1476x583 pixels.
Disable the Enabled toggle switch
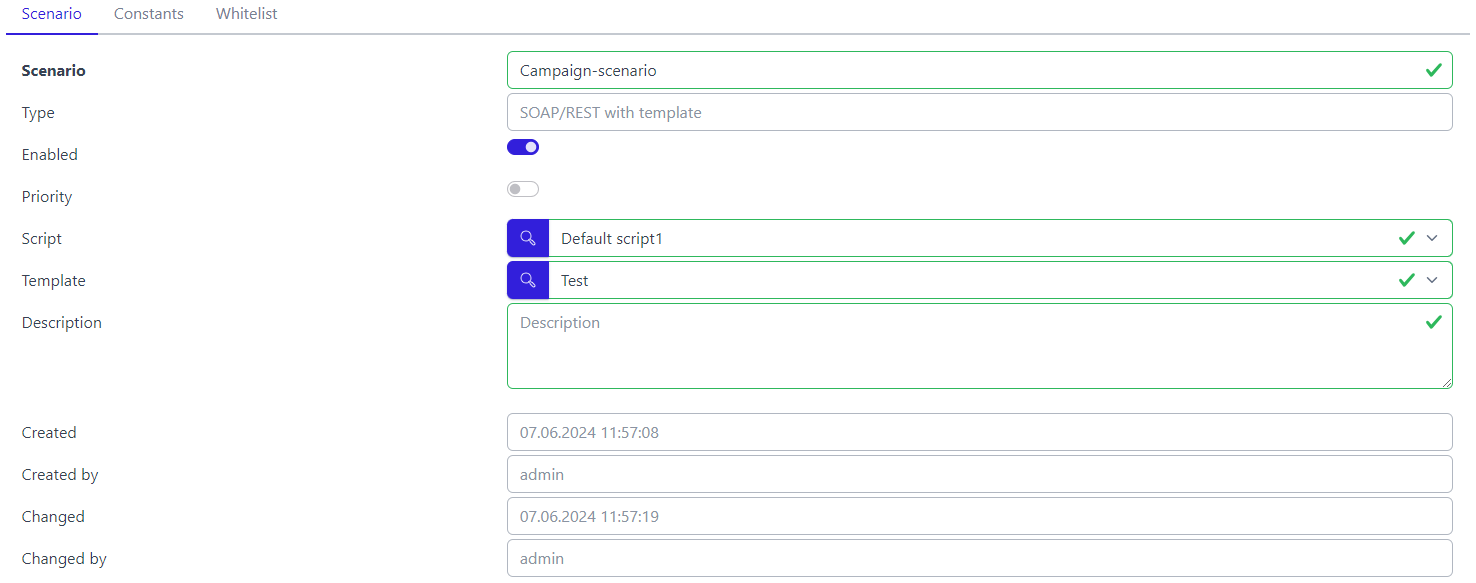[x=523, y=147]
